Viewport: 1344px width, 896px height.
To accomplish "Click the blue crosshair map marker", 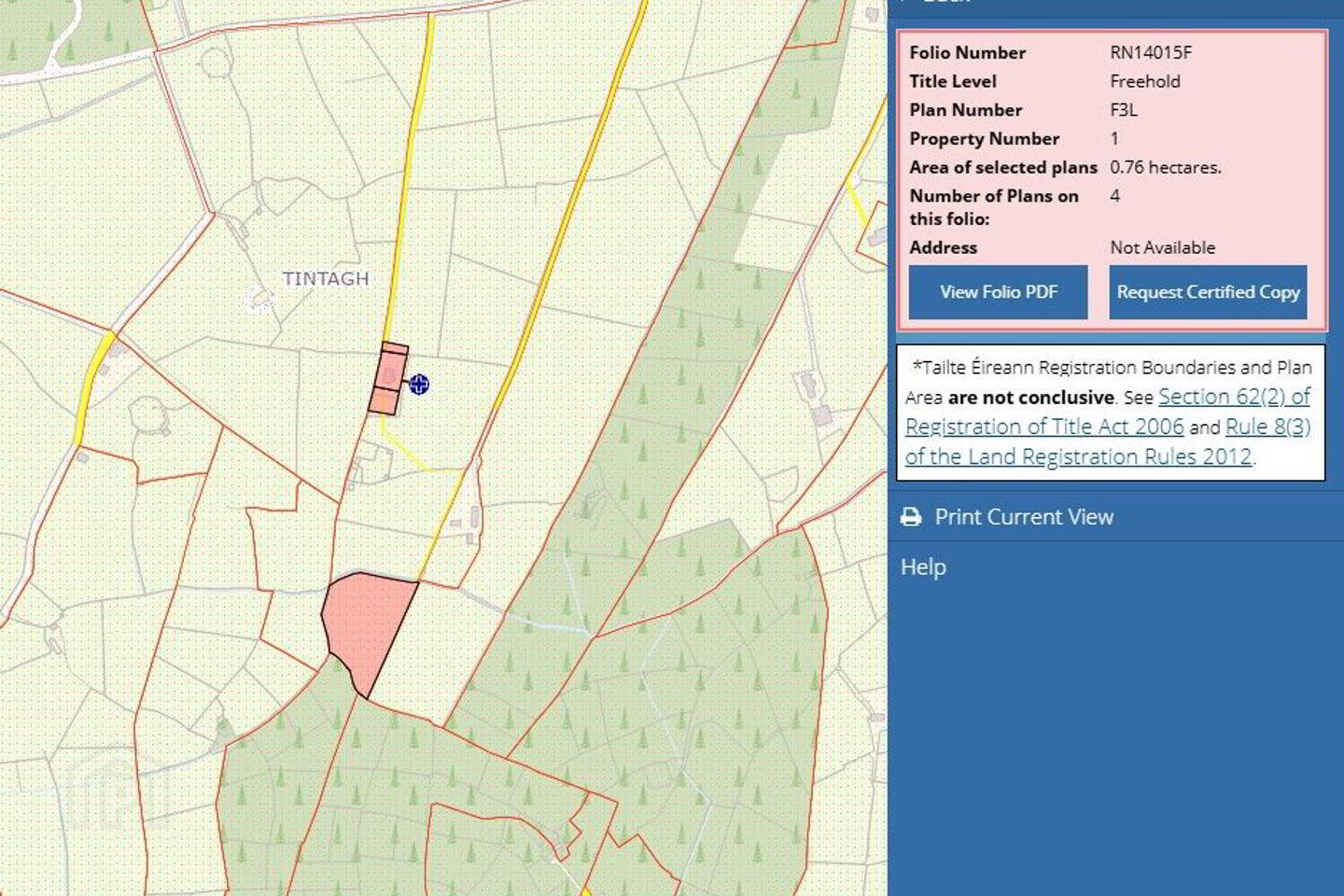I will [419, 384].
